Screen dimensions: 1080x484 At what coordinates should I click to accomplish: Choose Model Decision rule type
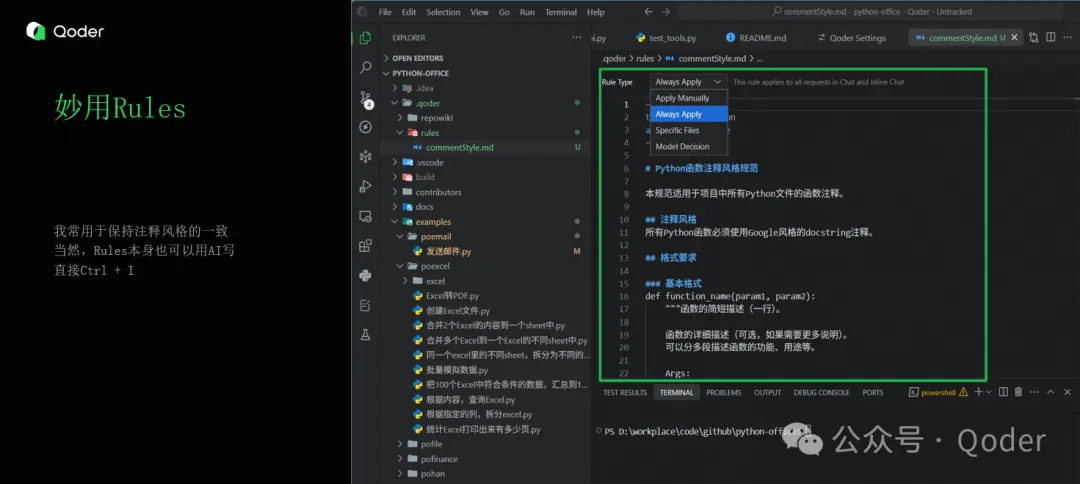[x=688, y=147]
